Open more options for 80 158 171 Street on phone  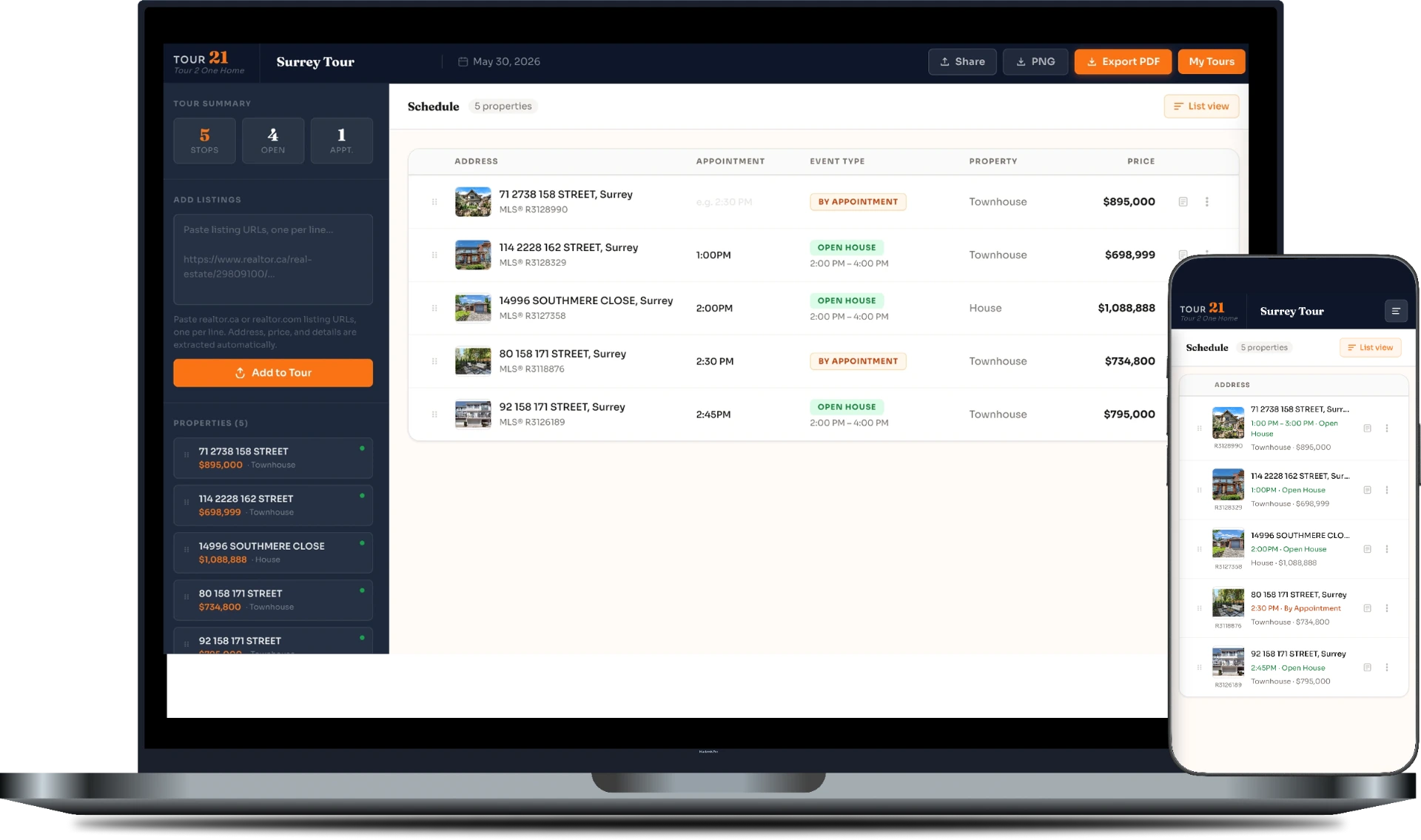[1387, 608]
